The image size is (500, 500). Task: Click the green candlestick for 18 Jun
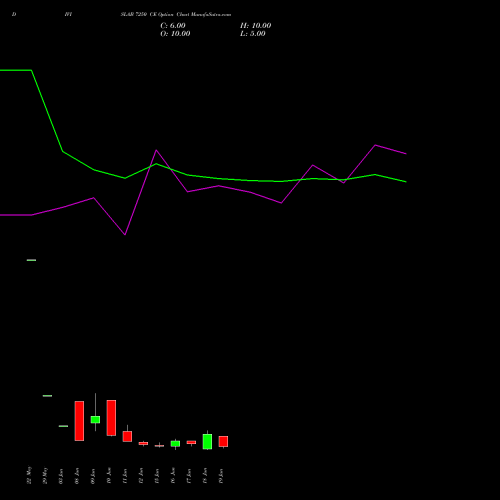(207, 441)
